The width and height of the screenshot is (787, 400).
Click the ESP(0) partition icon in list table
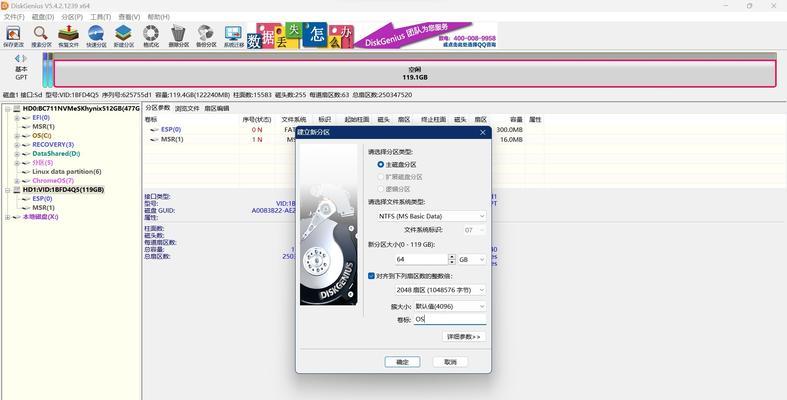pyautogui.click(x=155, y=129)
